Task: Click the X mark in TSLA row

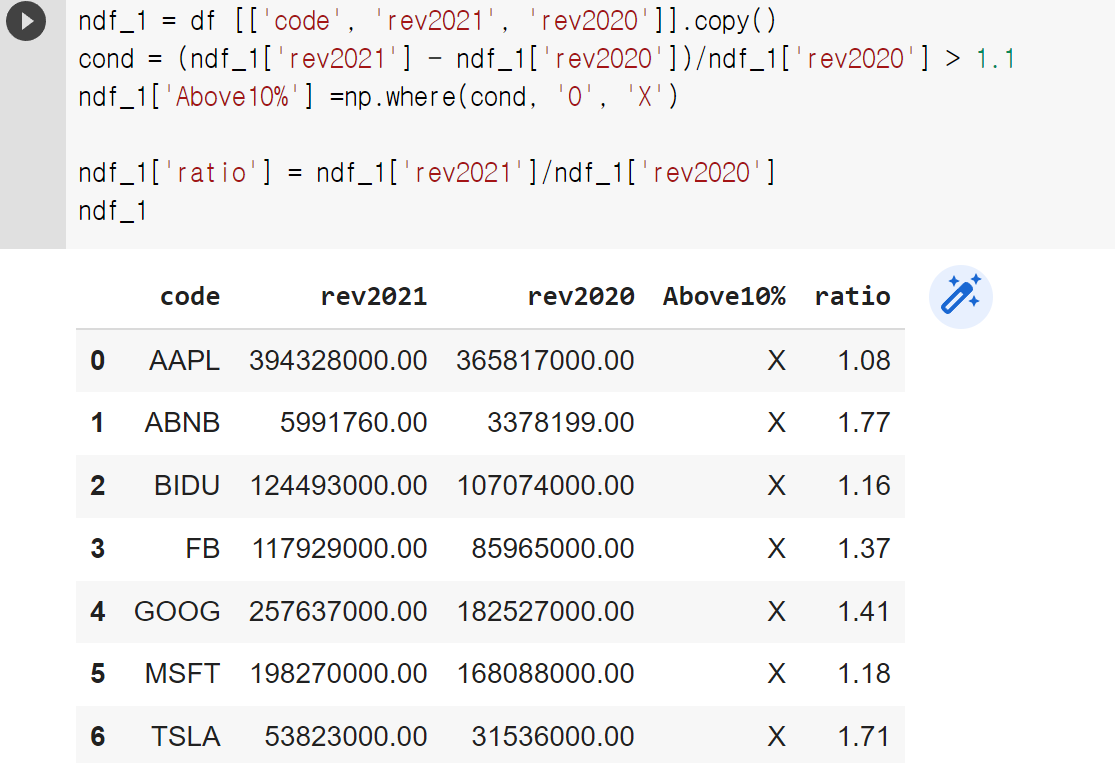Action: (x=777, y=737)
